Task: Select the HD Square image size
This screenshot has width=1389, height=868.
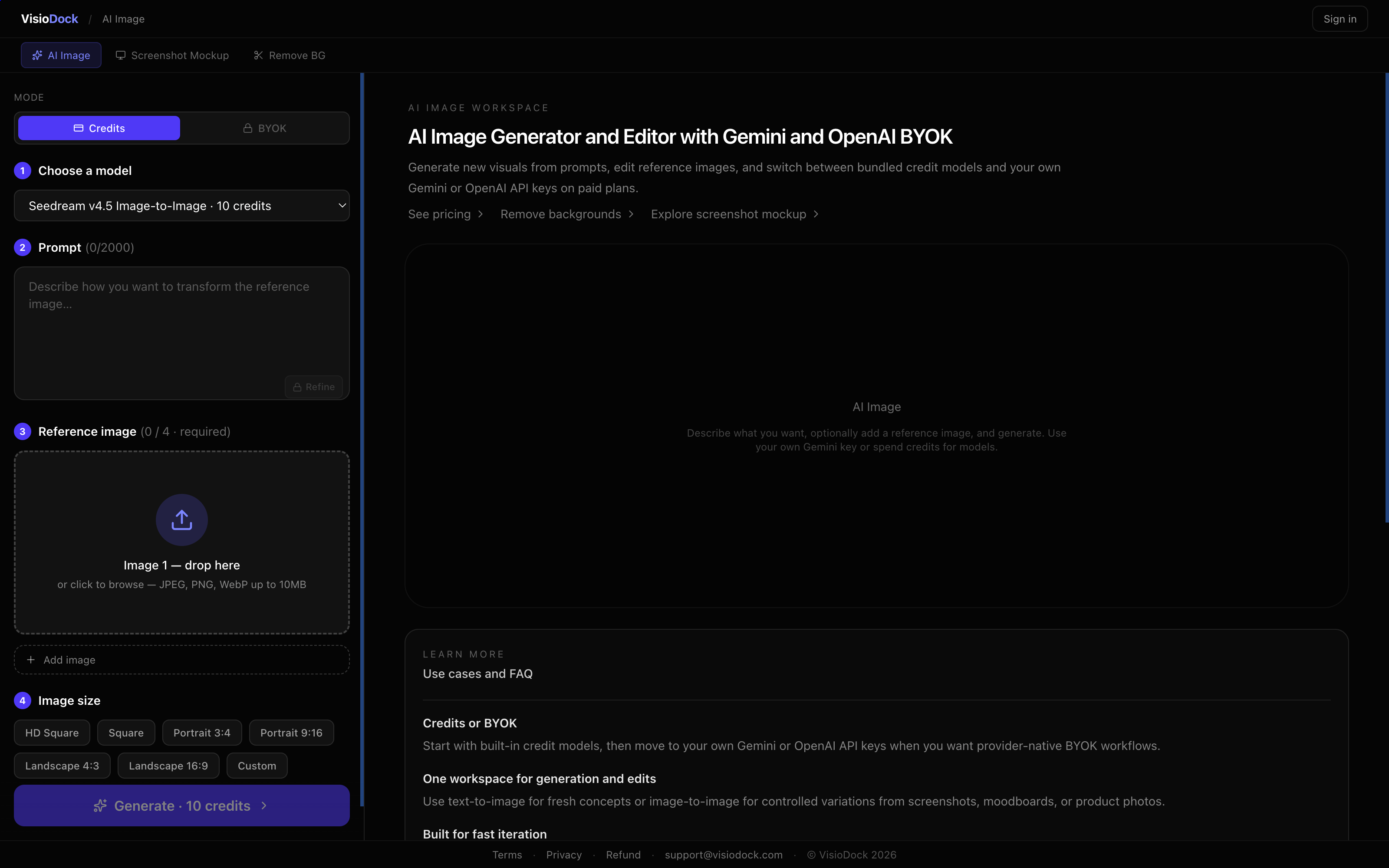Action: tap(52, 733)
